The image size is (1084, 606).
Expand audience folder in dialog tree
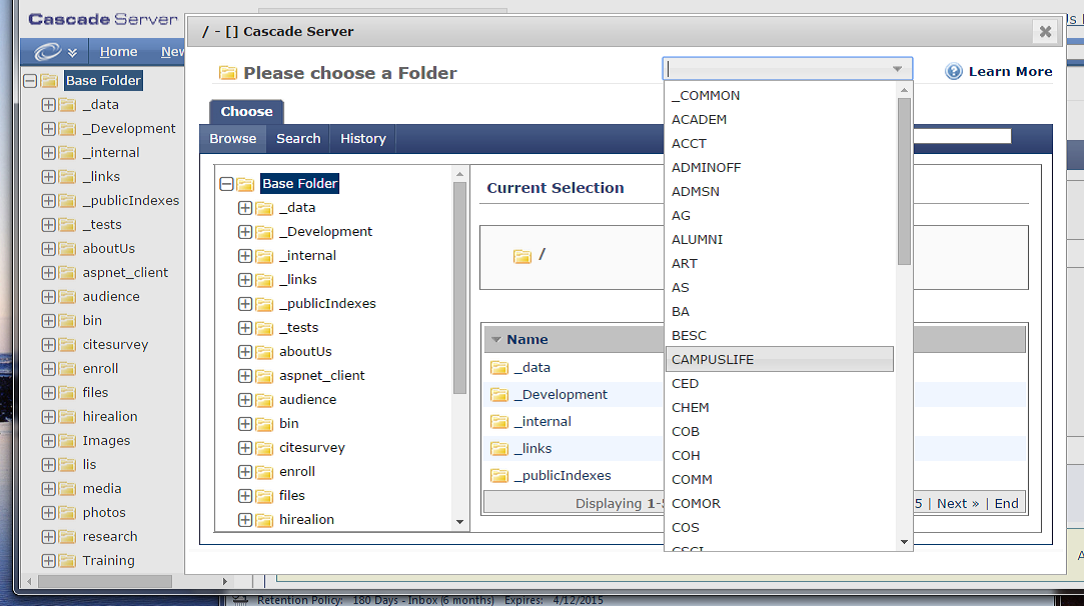coord(245,399)
